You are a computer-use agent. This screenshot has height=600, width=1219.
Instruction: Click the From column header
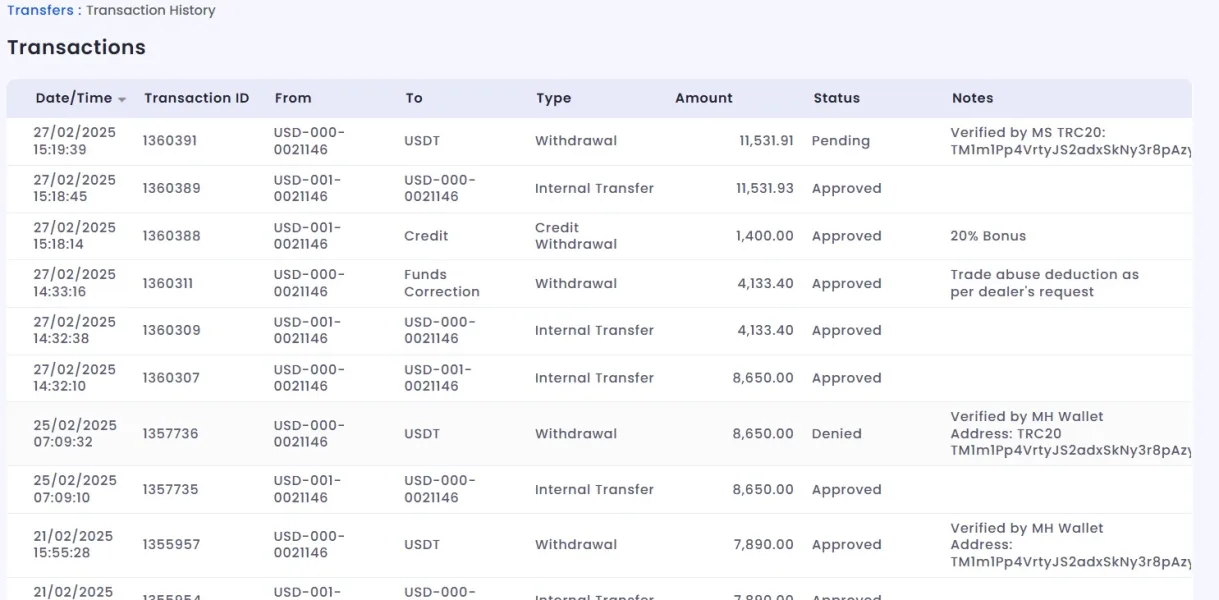tap(293, 98)
